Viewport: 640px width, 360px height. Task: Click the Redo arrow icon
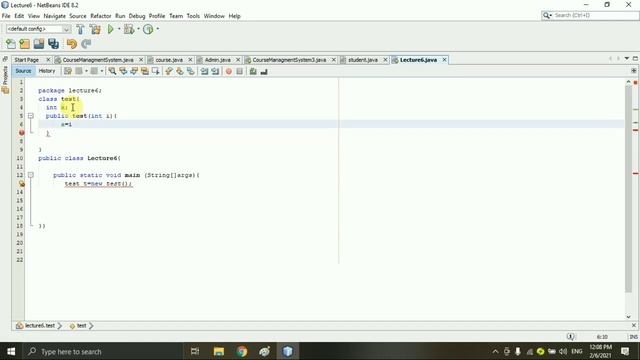(x=86, y=44)
